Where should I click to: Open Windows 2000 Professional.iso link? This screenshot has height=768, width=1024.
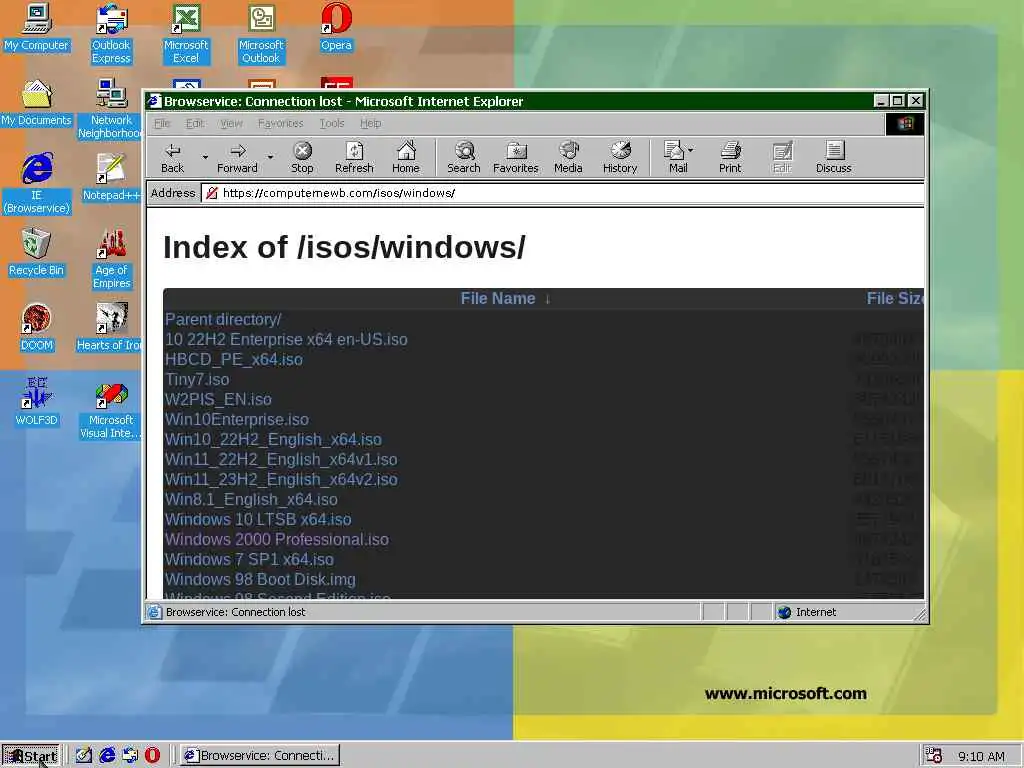pos(276,539)
